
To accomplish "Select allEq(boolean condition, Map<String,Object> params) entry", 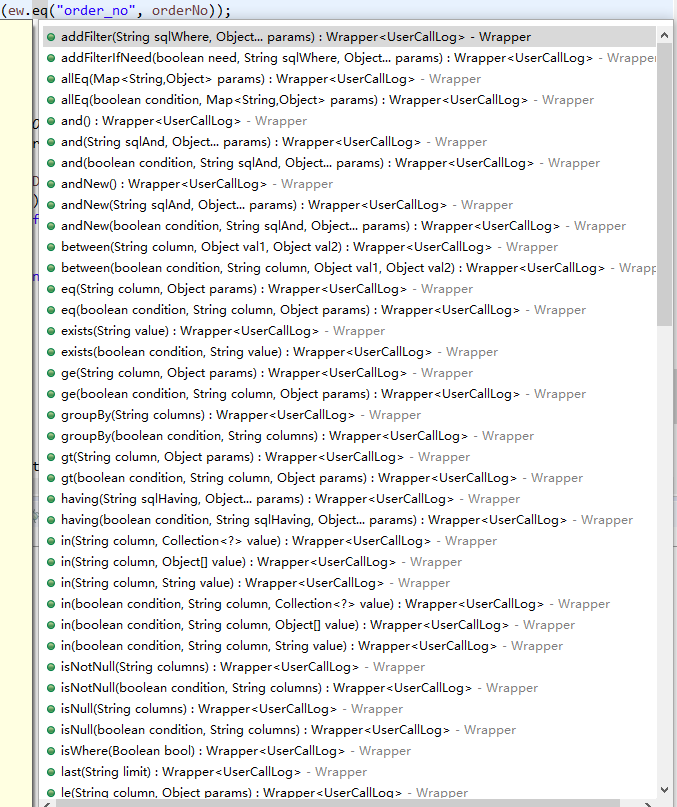I will click(349, 100).
